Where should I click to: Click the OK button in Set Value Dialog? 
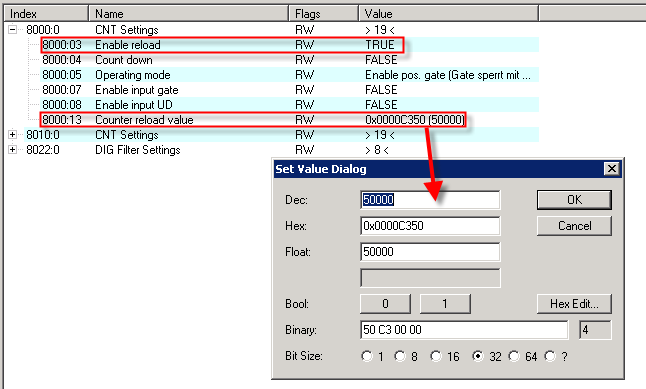pos(574,200)
